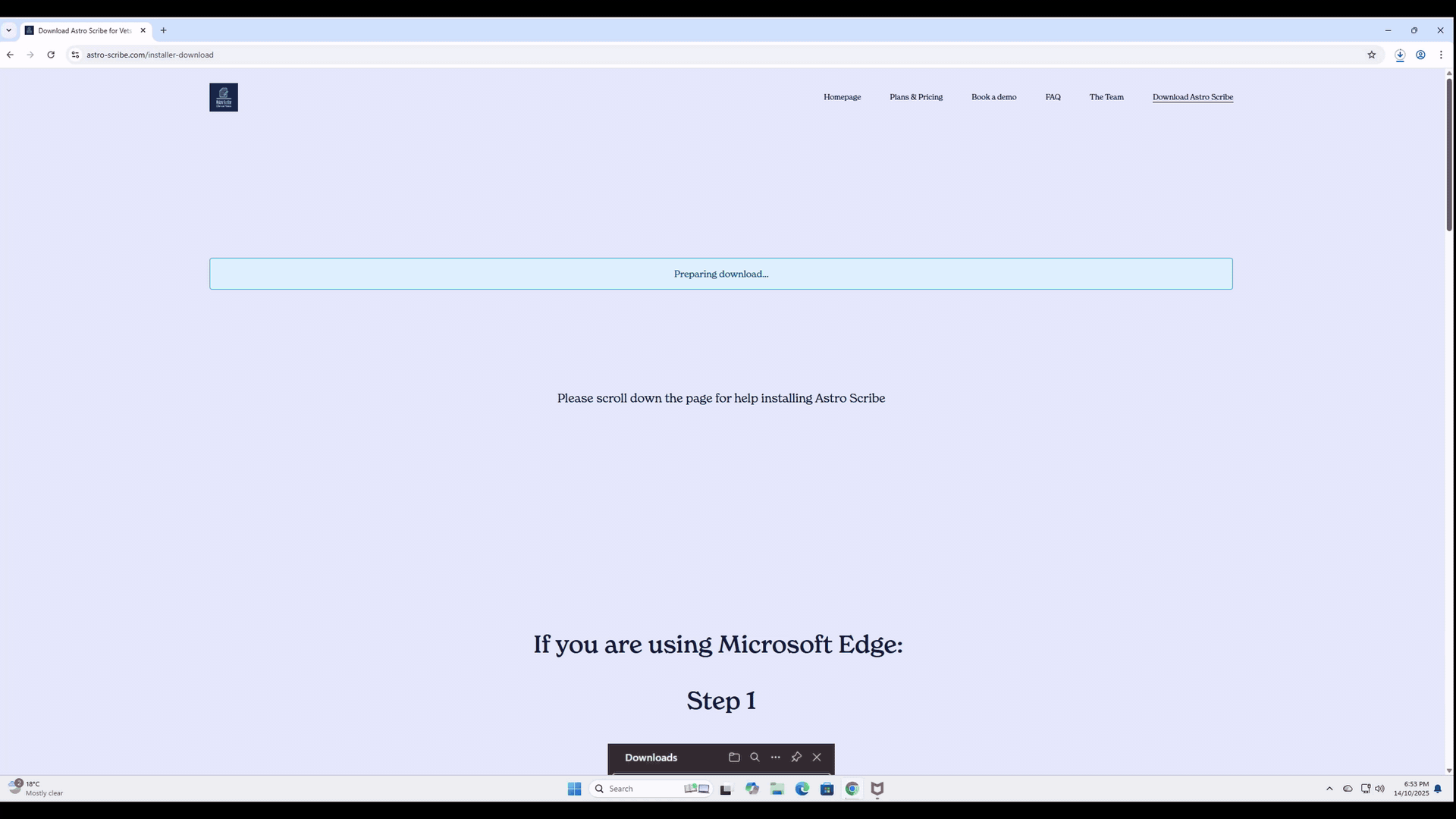
Task: Select Book a demo
Action: click(993, 97)
